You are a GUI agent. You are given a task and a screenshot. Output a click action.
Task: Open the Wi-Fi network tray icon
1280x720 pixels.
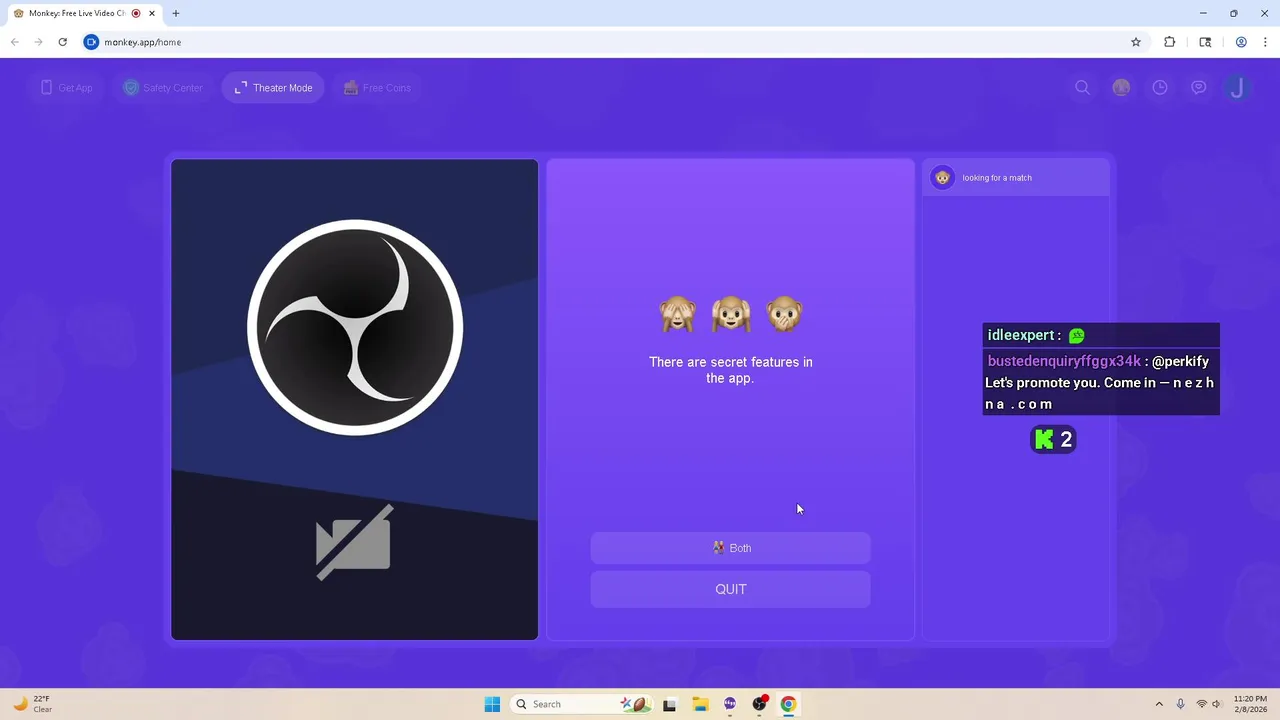tap(1202, 704)
